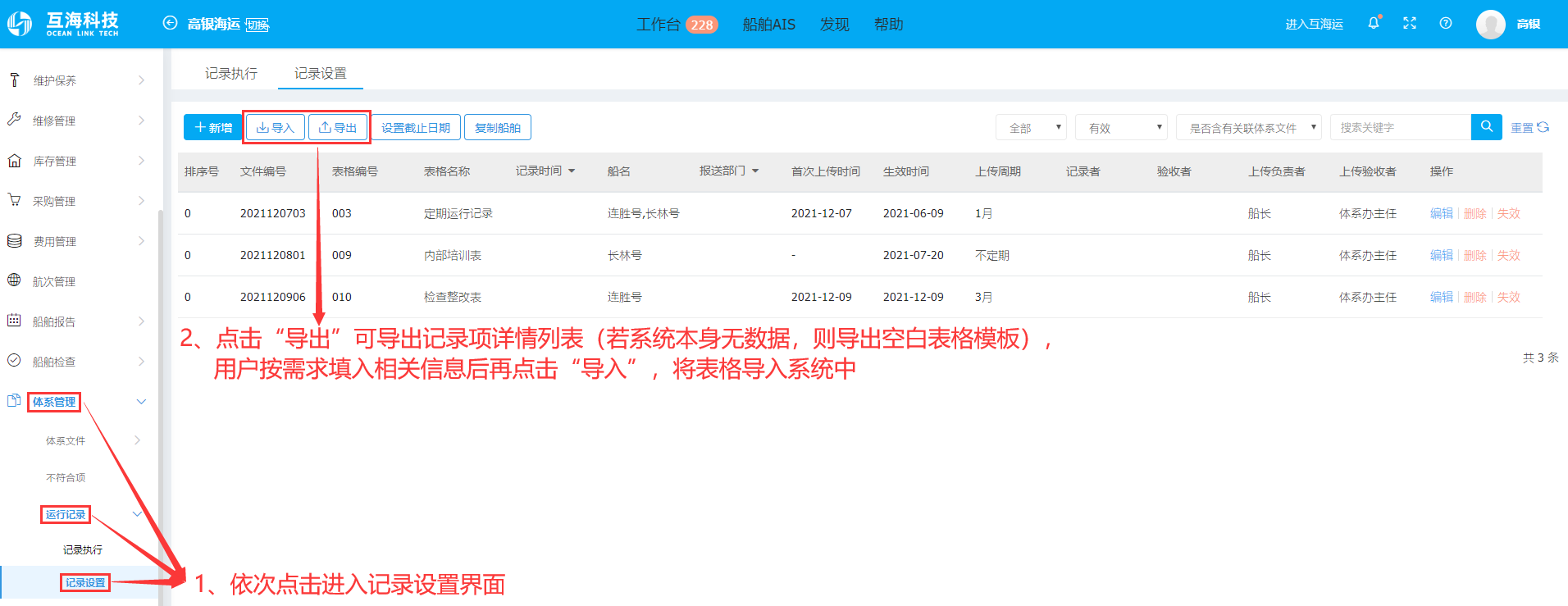Expand the 船舶检查 sidebar chevron
This screenshot has height=606, width=1568.
point(141,361)
